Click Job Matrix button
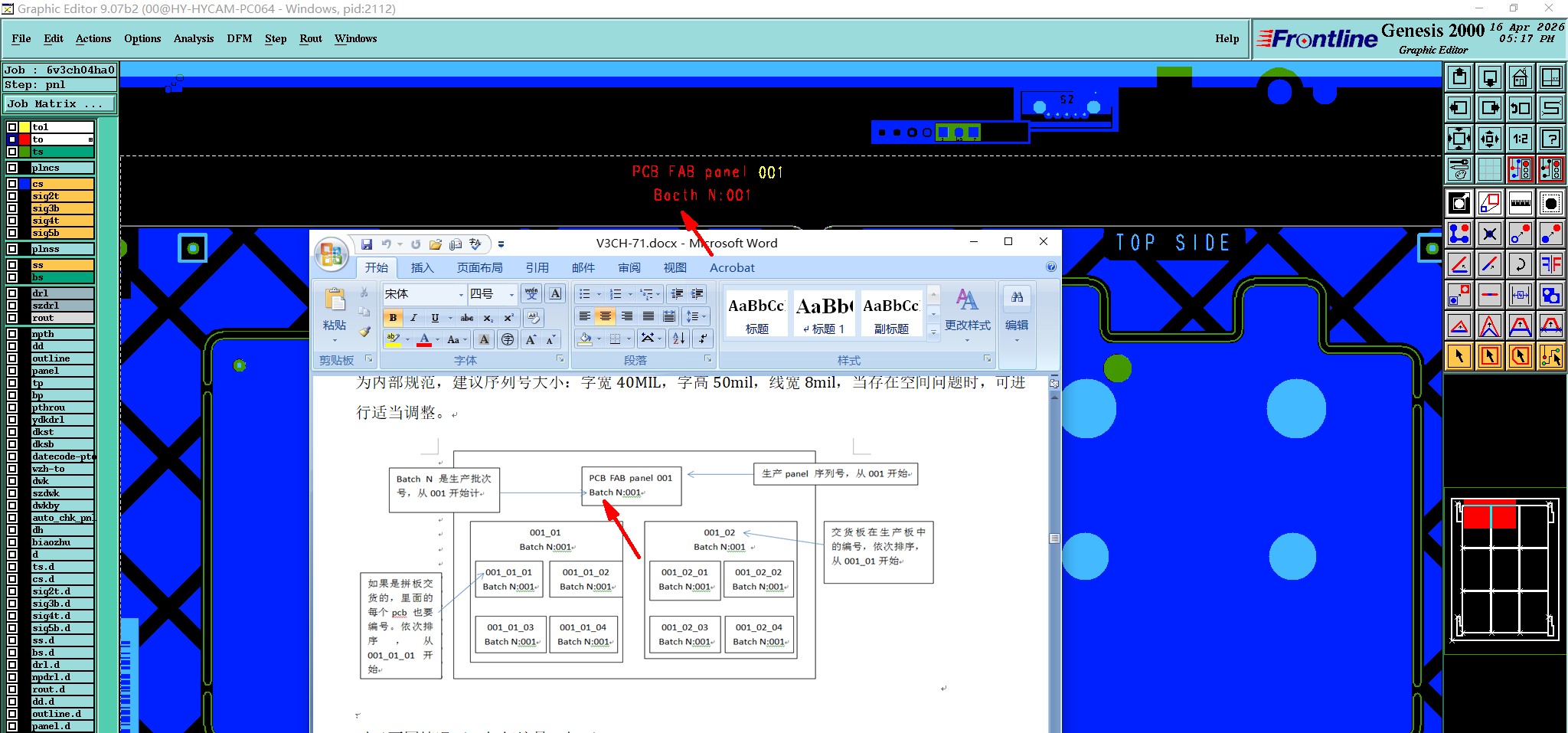The width and height of the screenshot is (1568, 733). click(x=60, y=103)
